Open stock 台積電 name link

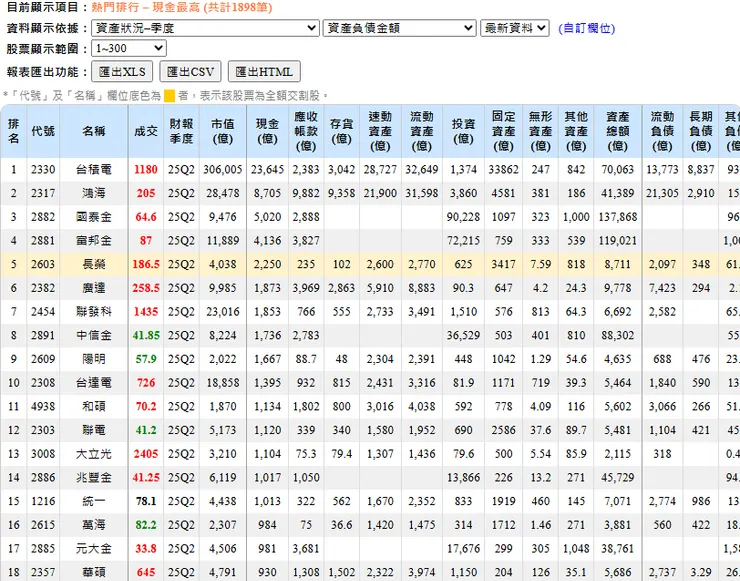tap(94, 169)
